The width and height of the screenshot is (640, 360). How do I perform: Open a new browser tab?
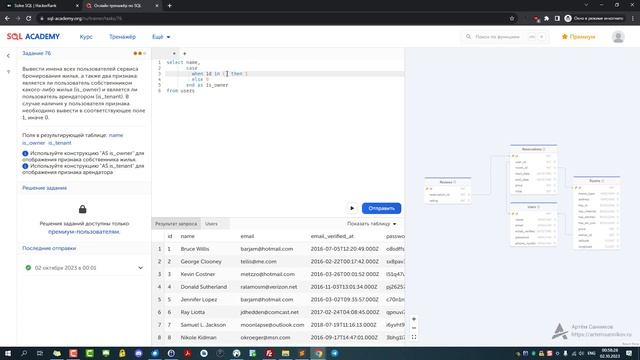[x=169, y=6]
